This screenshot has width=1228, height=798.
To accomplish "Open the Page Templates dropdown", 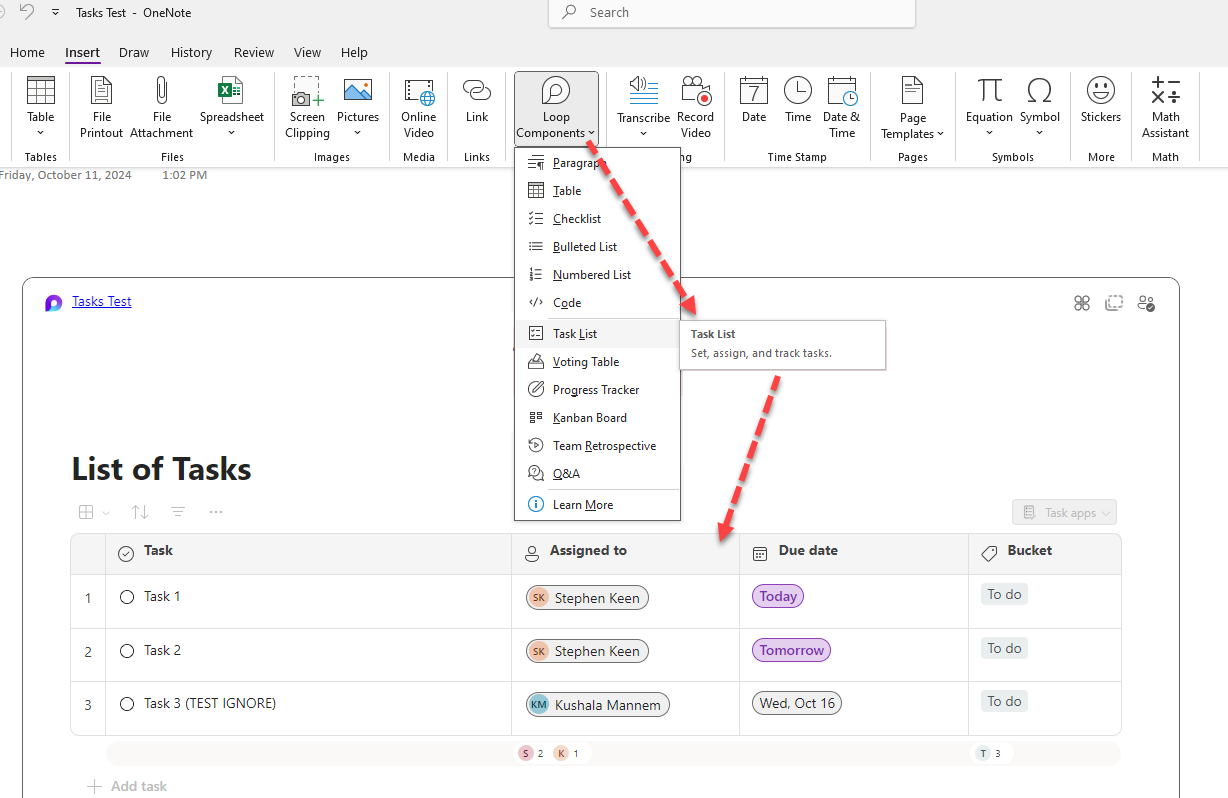I will pyautogui.click(x=912, y=107).
